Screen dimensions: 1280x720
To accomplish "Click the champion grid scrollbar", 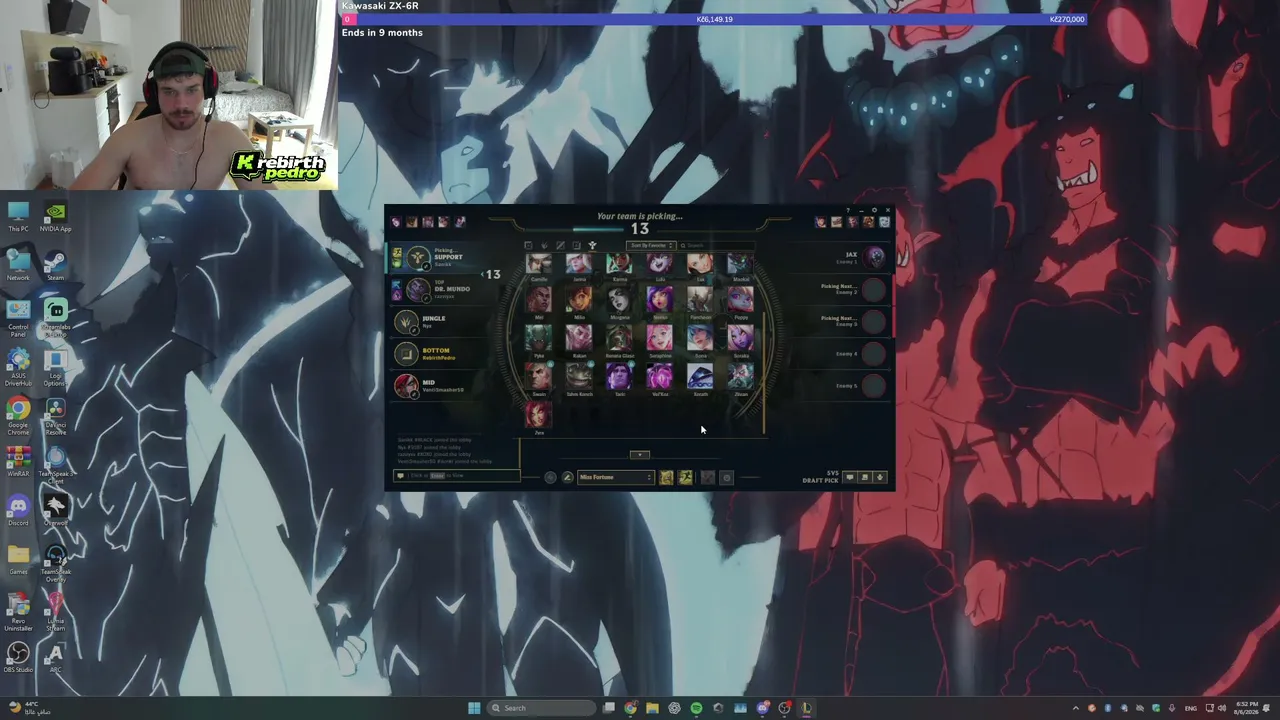I will click(x=765, y=375).
